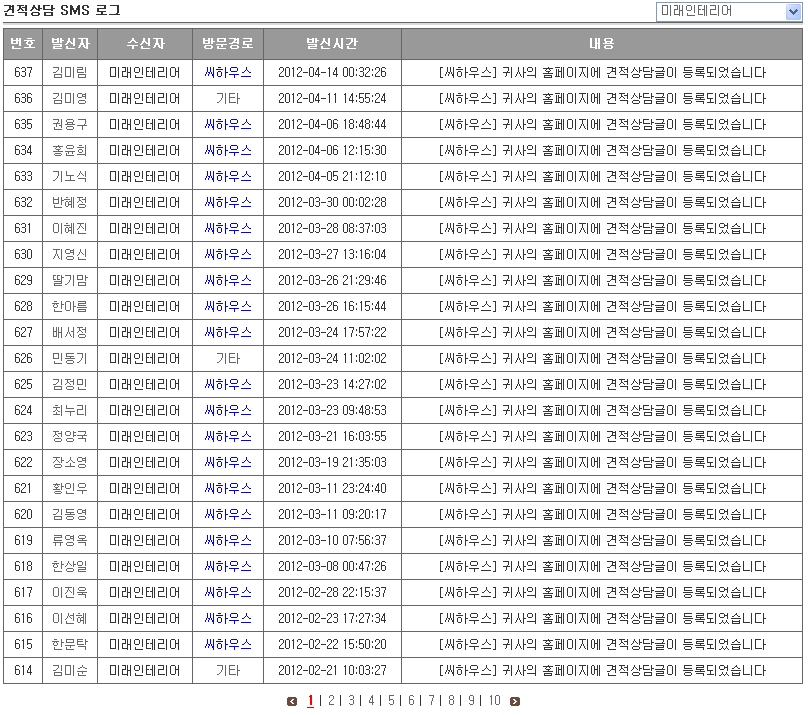Click current page 1 in pagination
The width and height of the screenshot is (808, 715).
pos(311,701)
